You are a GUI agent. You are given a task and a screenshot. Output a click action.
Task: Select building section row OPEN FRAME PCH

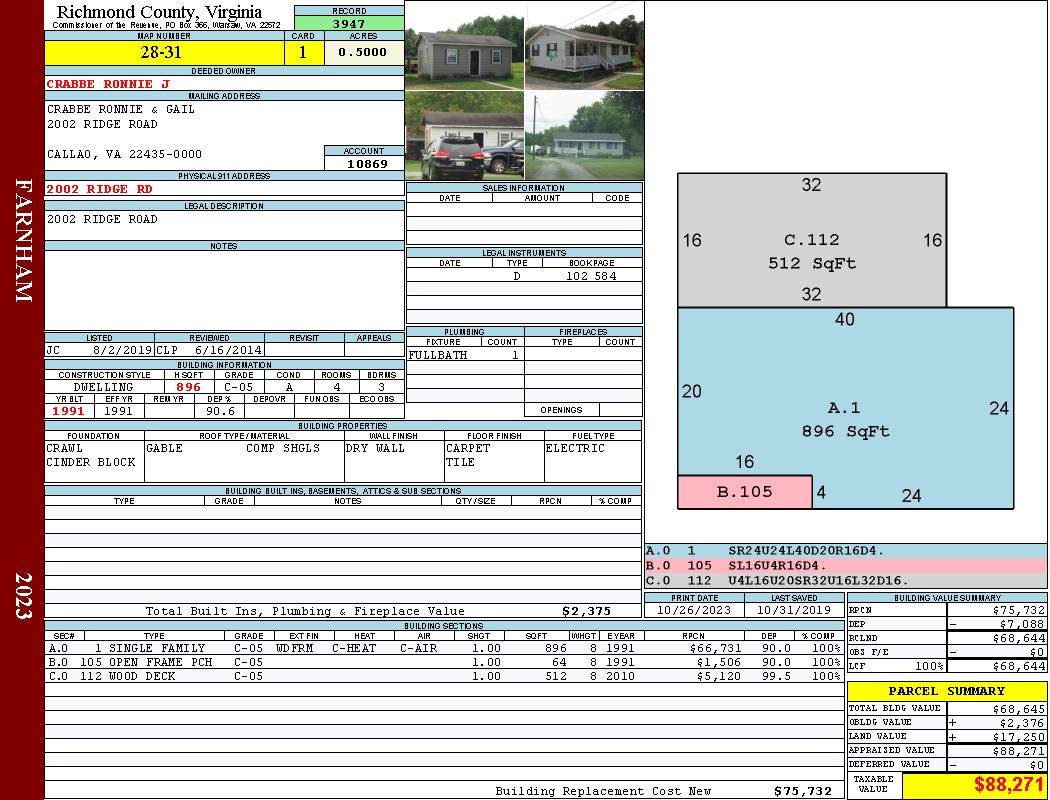click(444, 662)
